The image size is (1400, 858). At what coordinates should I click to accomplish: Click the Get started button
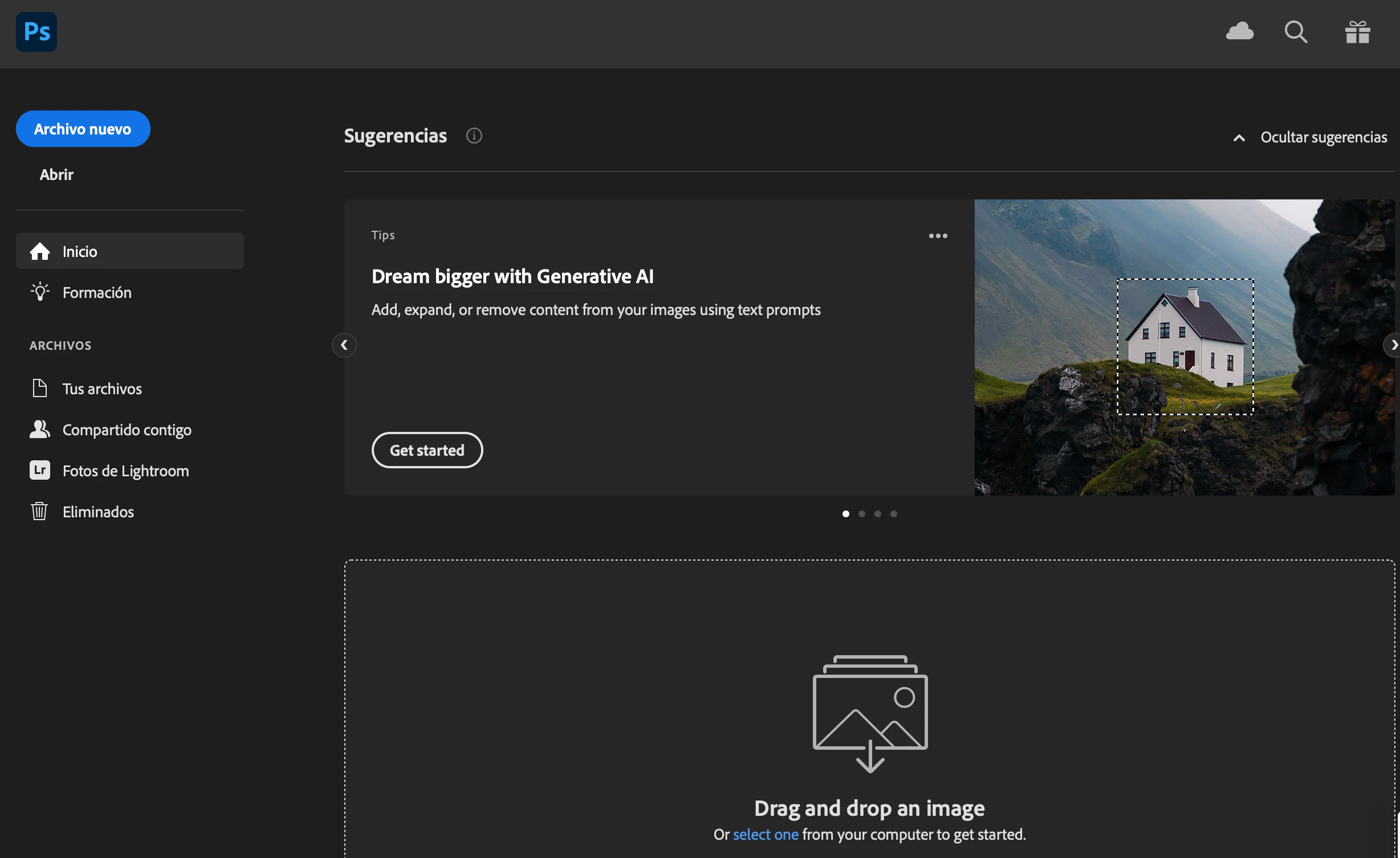(427, 451)
